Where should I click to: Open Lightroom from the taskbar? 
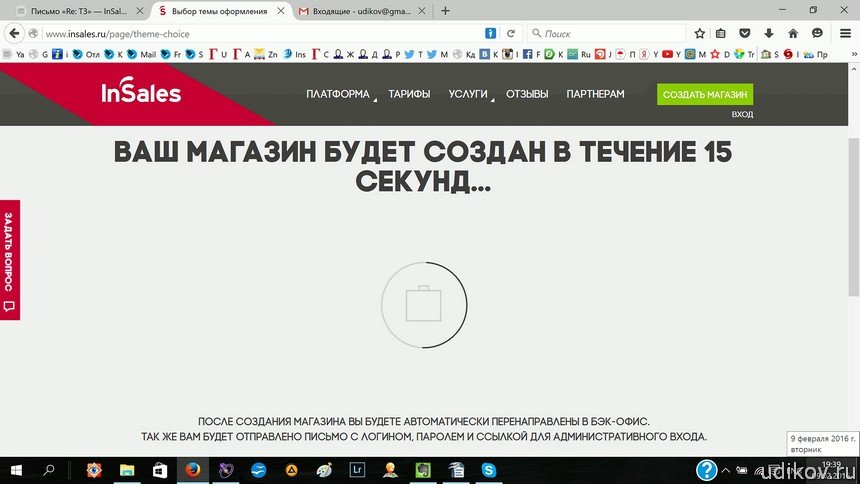[x=357, y=469]
